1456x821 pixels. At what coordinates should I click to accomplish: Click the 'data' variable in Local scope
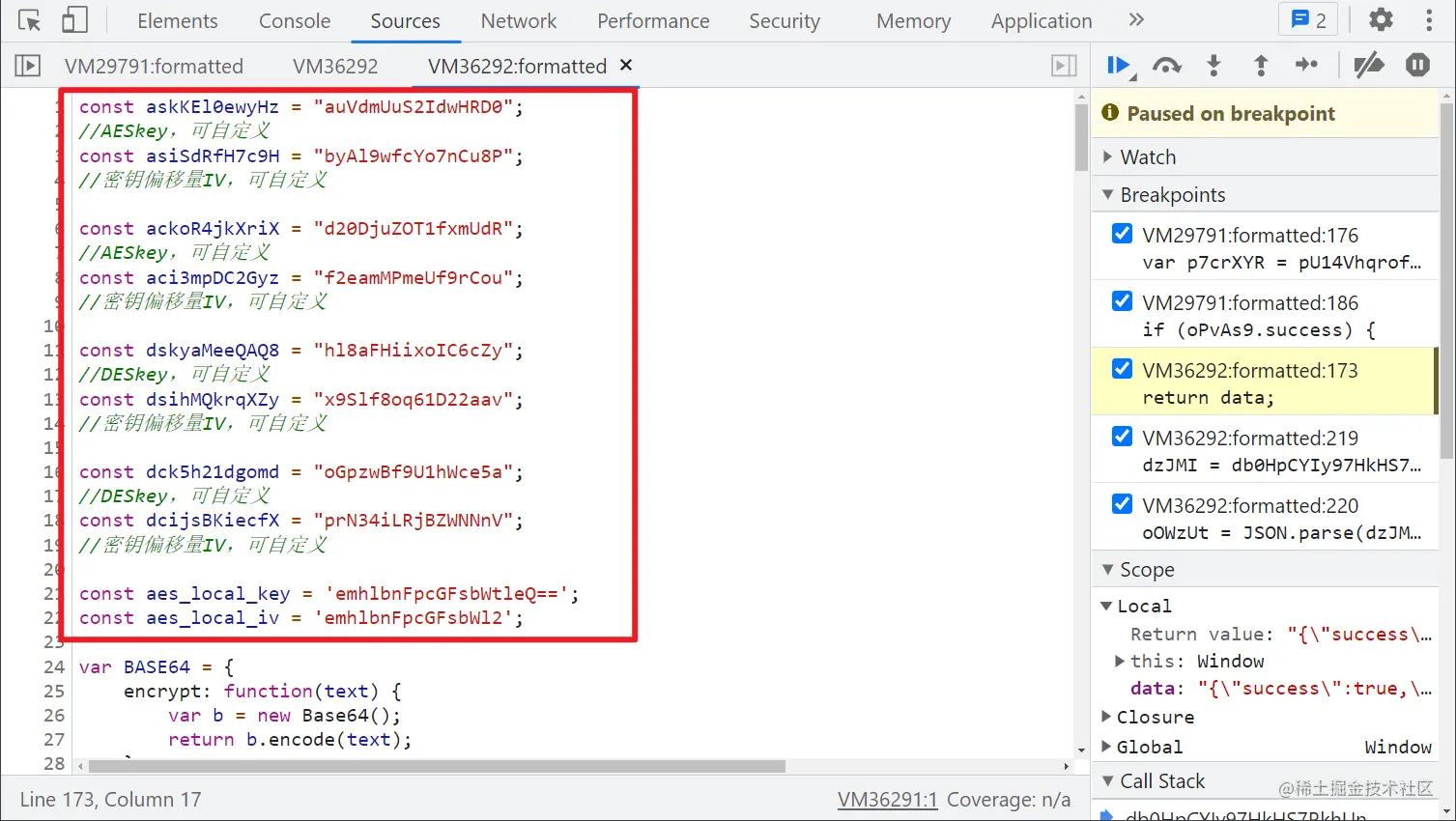pos(1281,688)
